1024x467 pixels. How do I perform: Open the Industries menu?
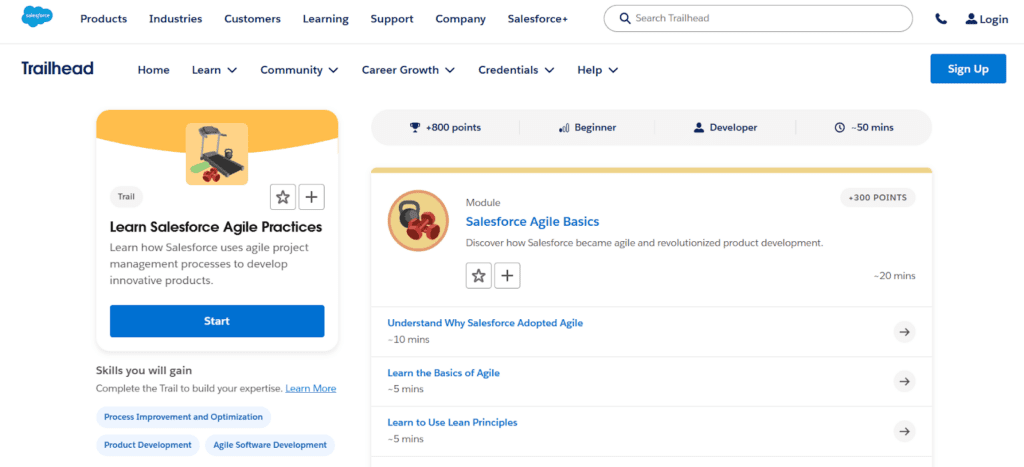tap(176, 19)
